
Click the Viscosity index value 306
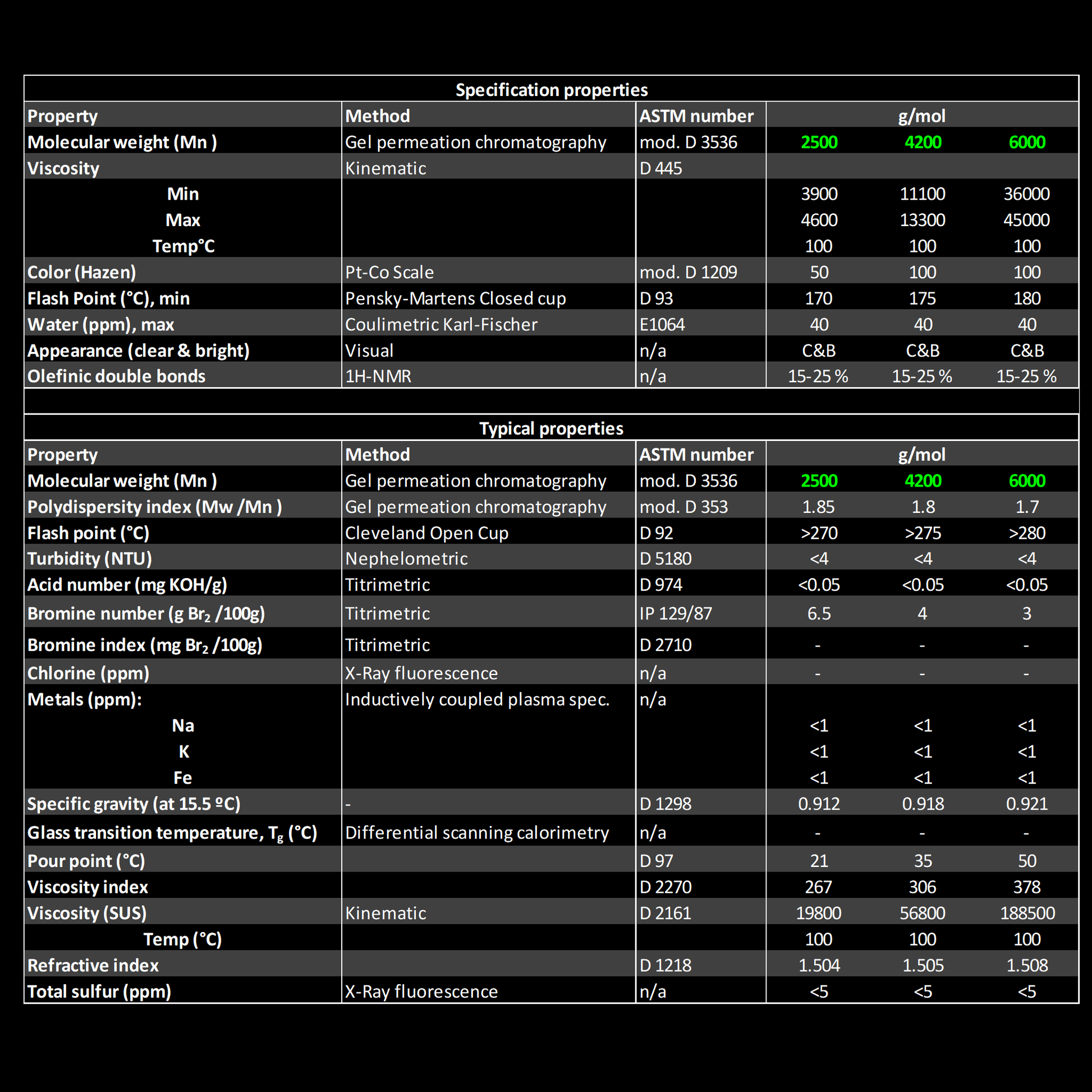coord(923,887)
